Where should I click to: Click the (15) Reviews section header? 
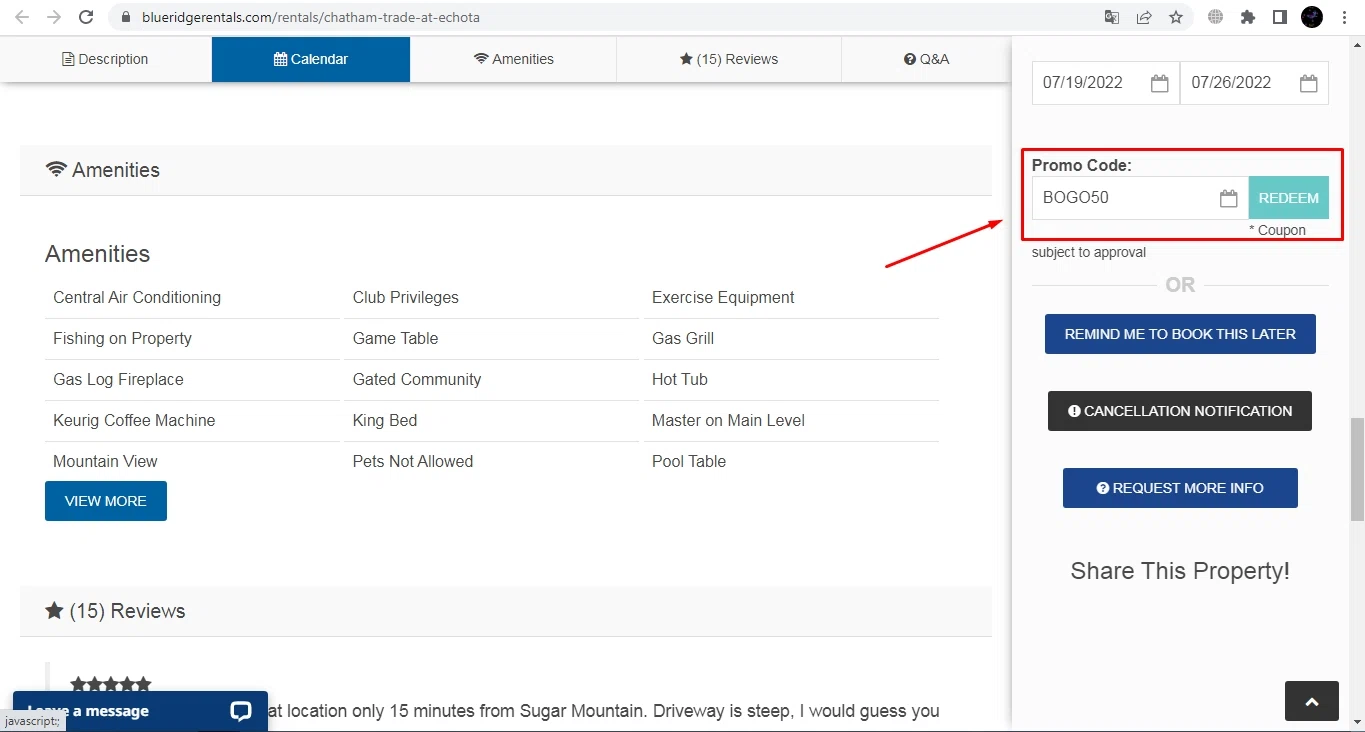point(506,611)
